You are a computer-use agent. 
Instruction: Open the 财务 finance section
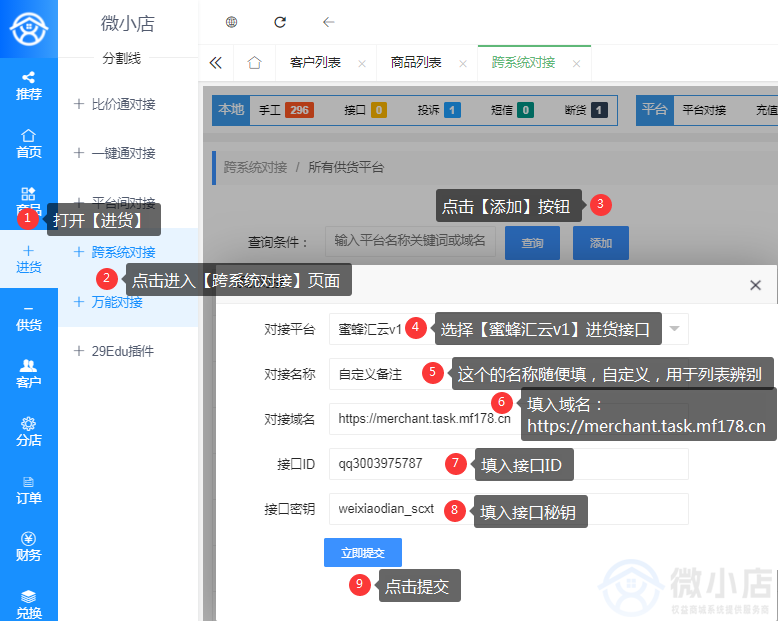tap(28, 547)
